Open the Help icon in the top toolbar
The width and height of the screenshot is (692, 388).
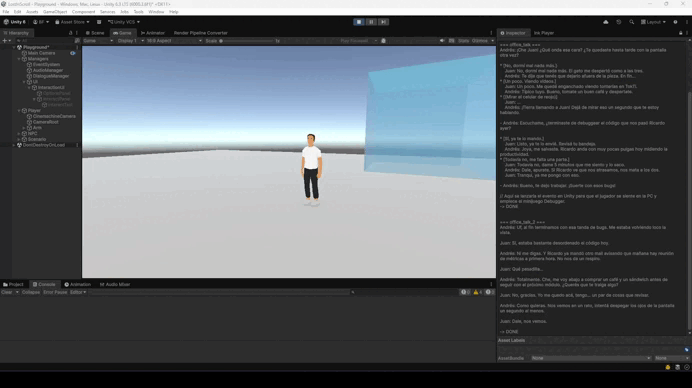click(675, 22)
